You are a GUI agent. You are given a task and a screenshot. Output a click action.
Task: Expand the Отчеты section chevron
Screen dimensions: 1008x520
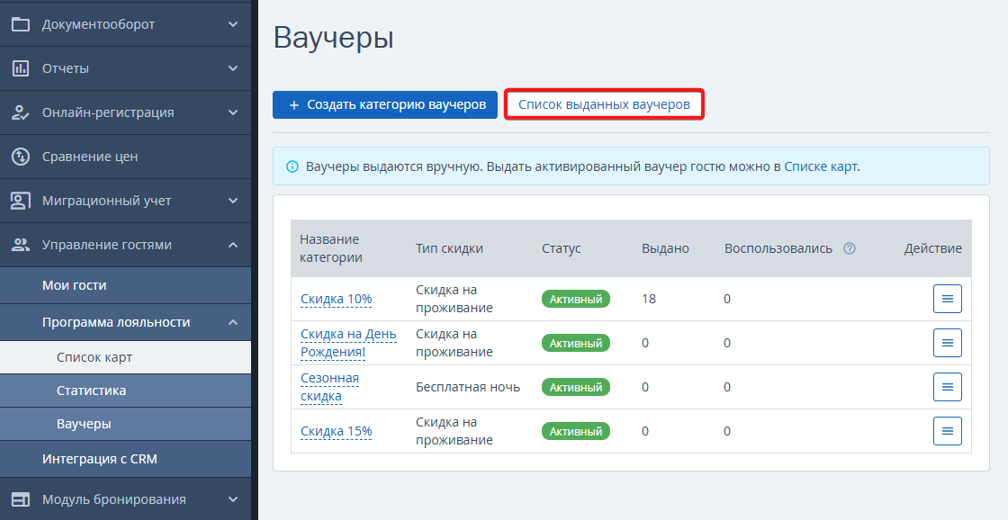pos(233,68)
